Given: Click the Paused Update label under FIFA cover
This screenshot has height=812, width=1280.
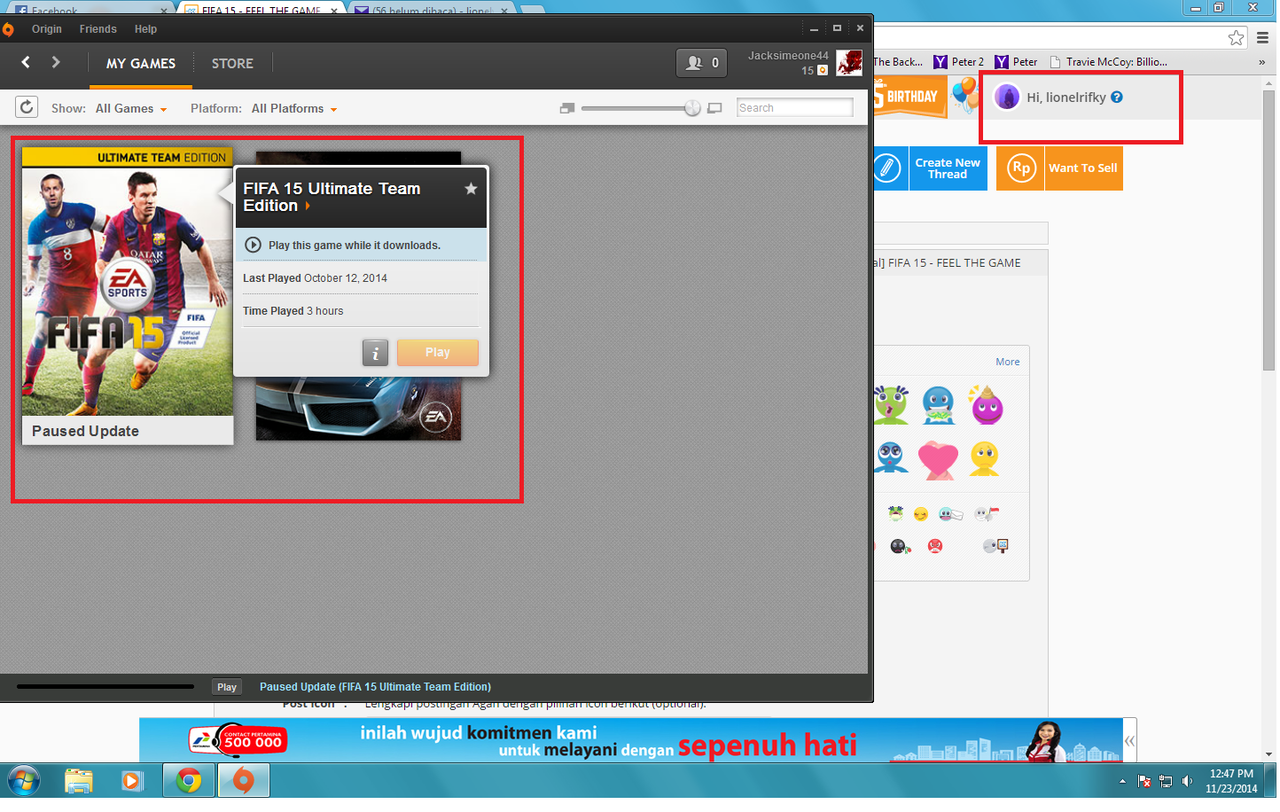Looking at the screenshot, I should (x=85, y=431).
